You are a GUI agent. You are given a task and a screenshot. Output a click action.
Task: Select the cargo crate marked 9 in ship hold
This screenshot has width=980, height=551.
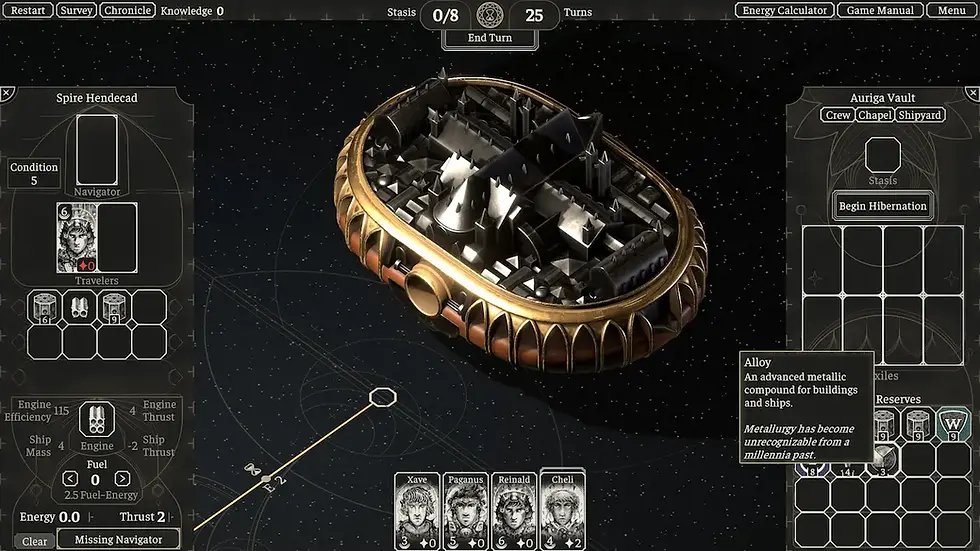(x=114, y=307)
